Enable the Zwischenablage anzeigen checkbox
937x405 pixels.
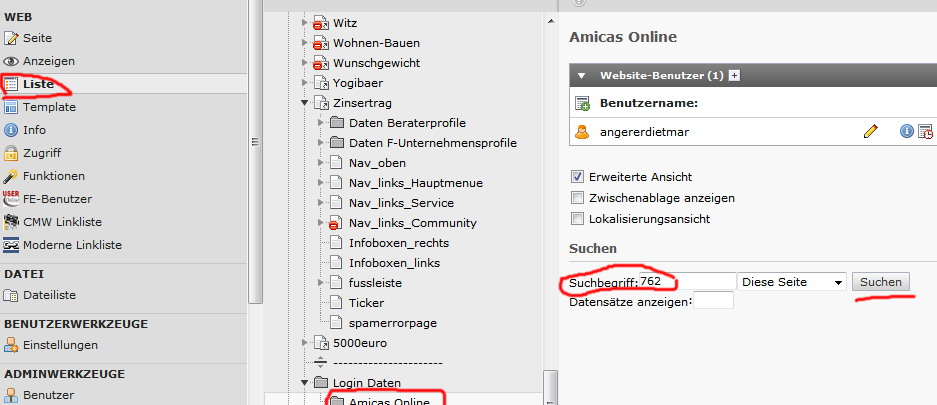577,198
